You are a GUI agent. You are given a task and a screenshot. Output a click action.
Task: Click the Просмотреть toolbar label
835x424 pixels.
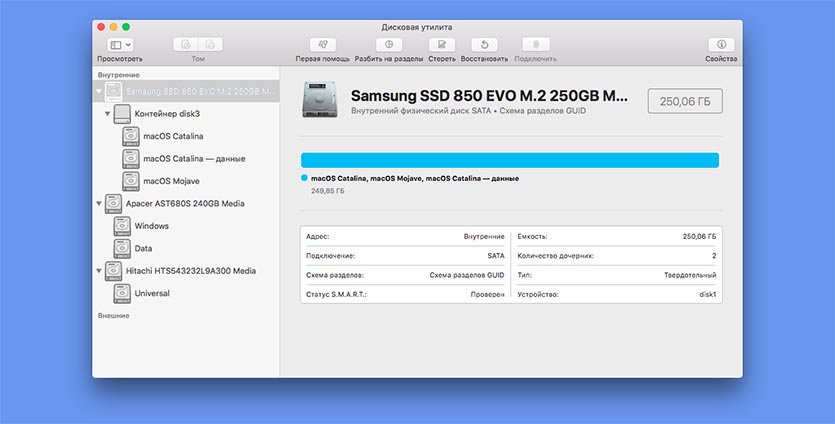(x=120, y=59)
